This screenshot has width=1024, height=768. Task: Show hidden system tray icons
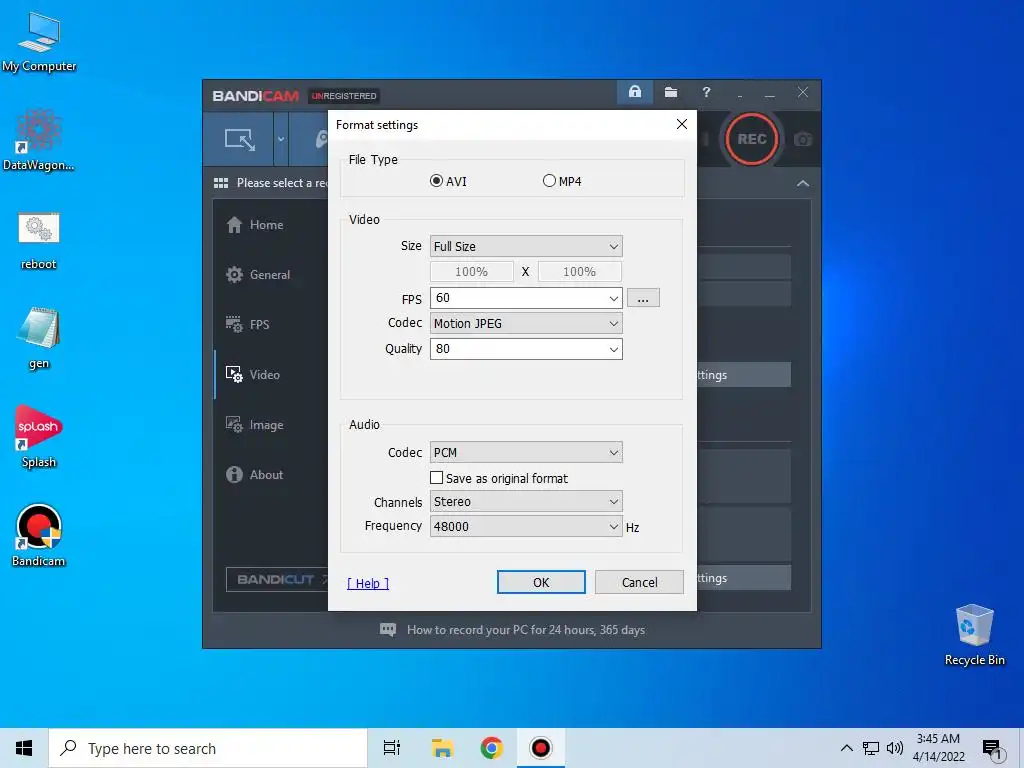(x=846, y=748)
